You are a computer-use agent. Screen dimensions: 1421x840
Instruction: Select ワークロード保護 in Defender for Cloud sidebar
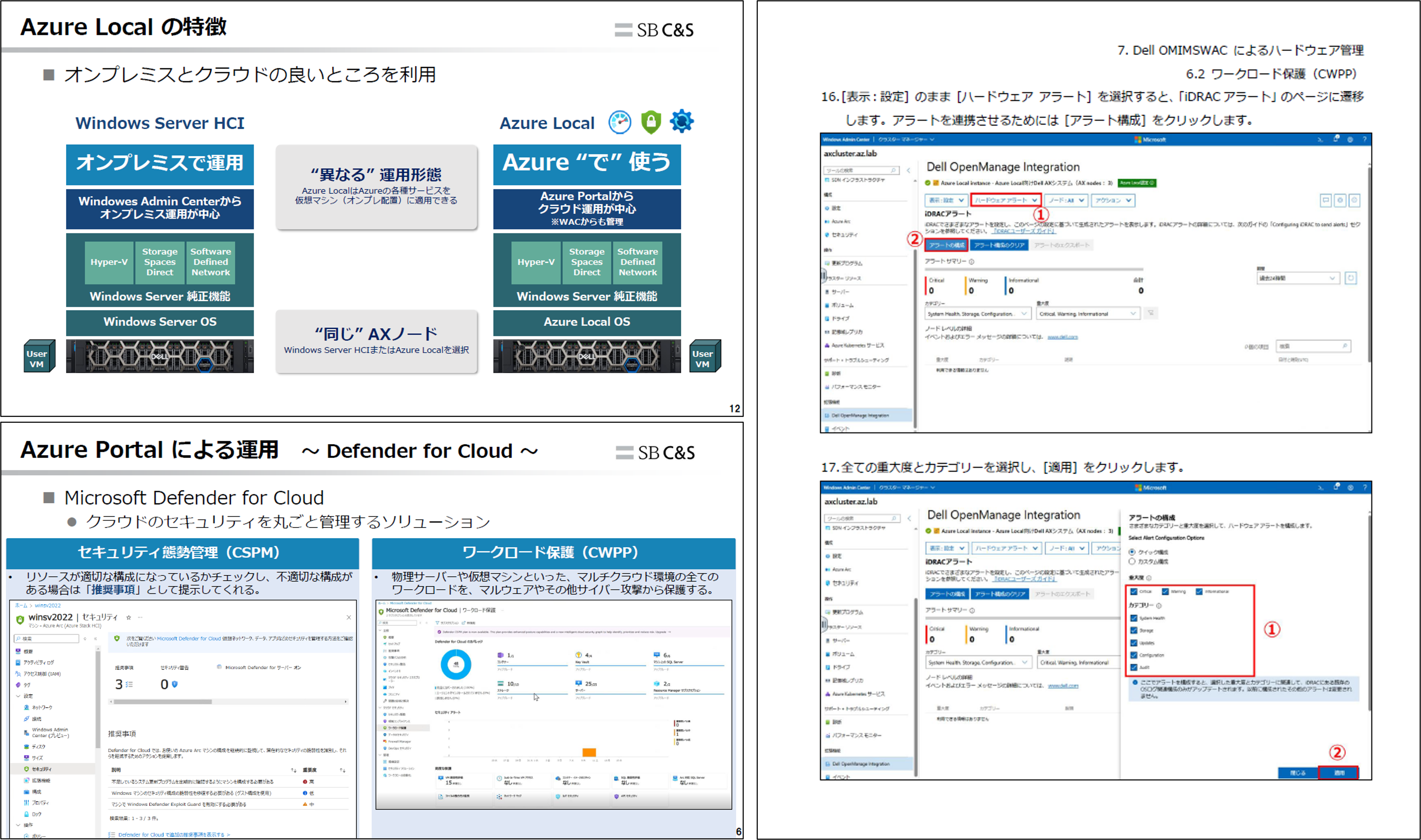(x=404, y=728)
